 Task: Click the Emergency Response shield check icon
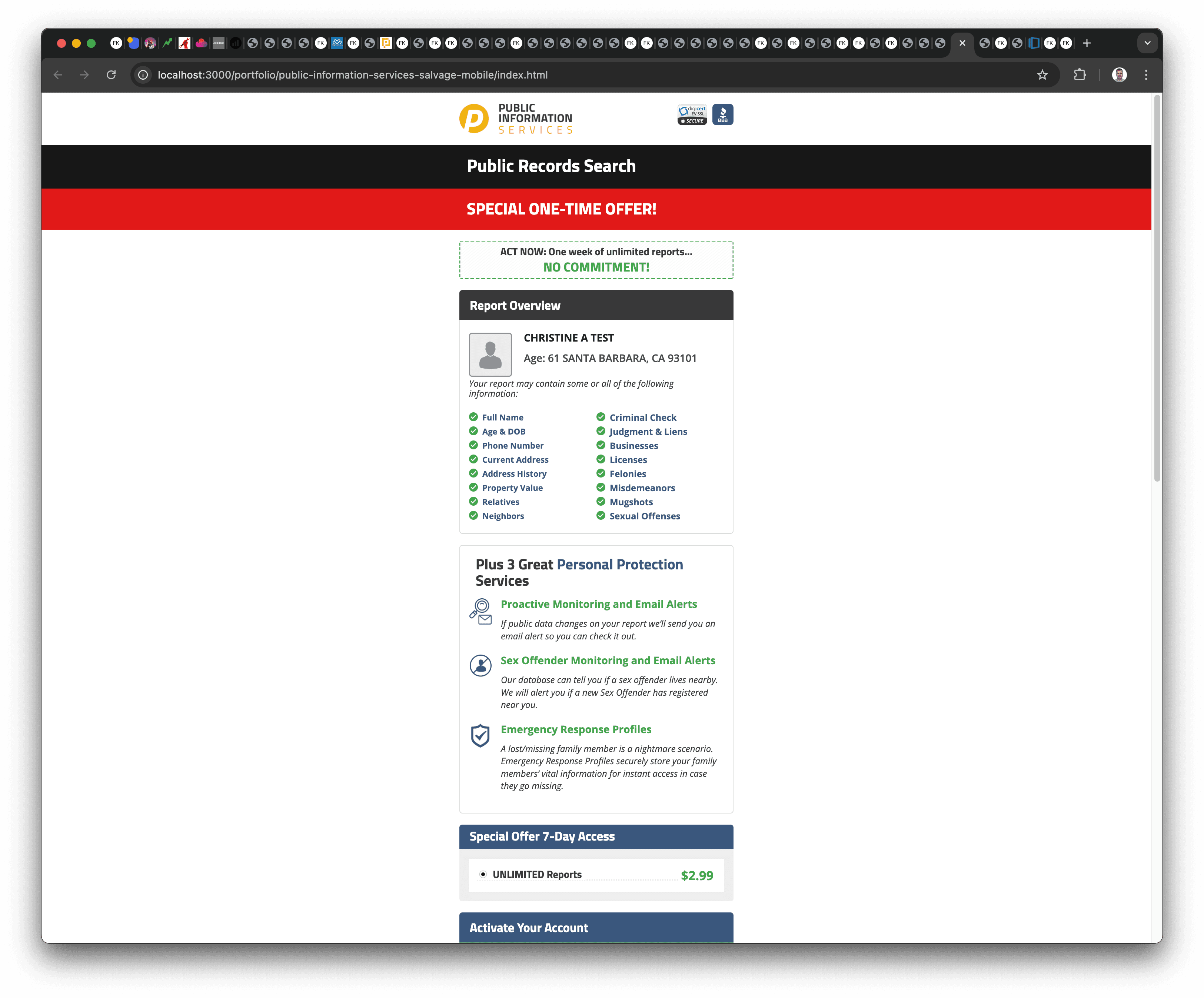(480, 735)
